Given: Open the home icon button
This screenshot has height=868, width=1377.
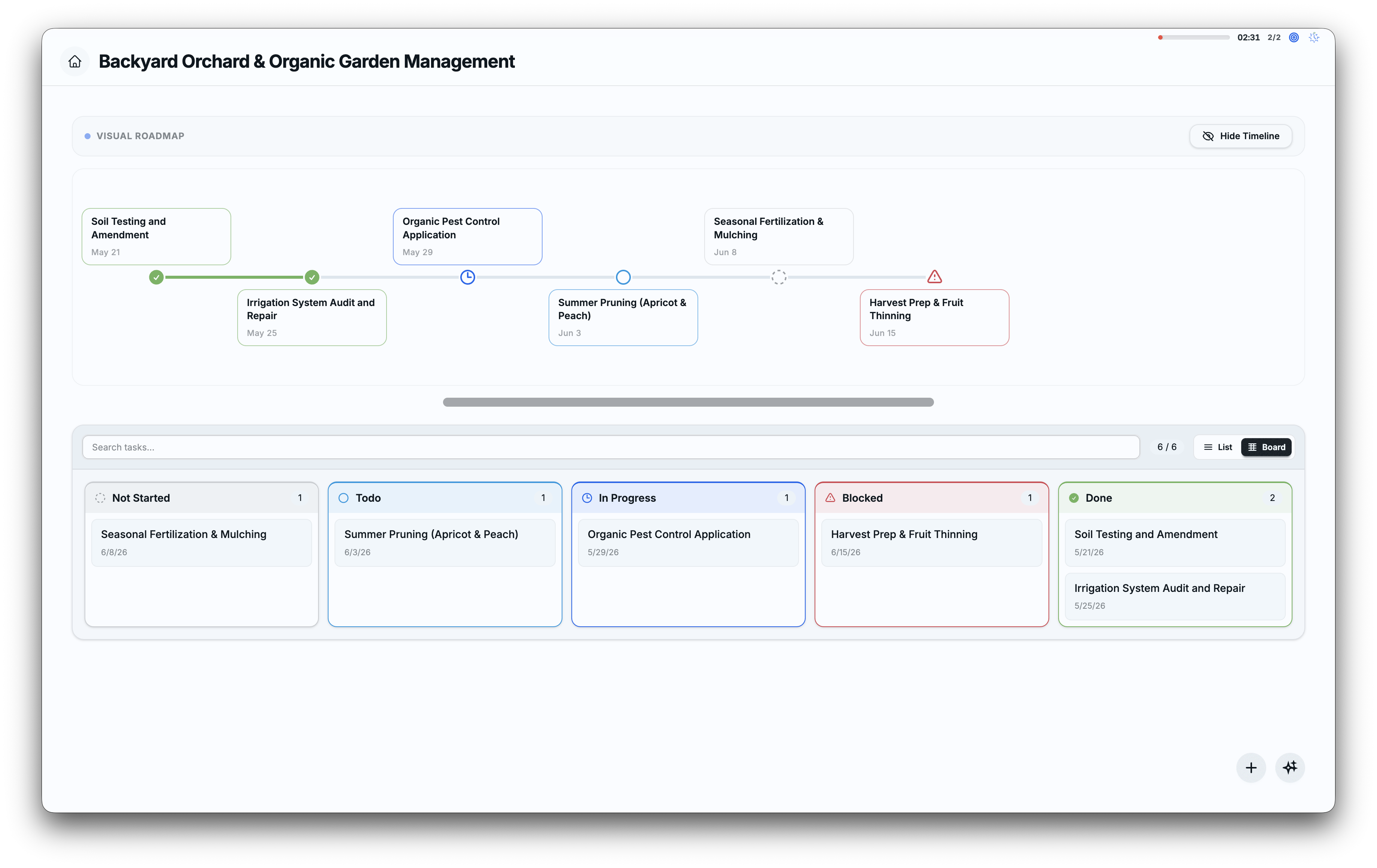Looking at the screenshot, I should [75, 62].
